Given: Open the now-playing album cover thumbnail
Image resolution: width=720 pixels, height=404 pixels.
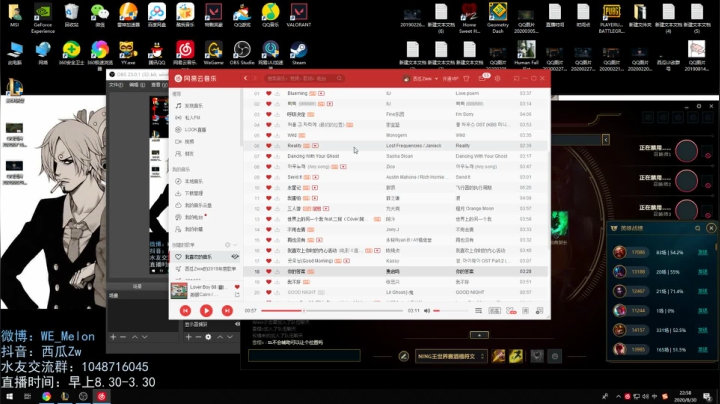Looking at the screenshot, I should [179, 291].
